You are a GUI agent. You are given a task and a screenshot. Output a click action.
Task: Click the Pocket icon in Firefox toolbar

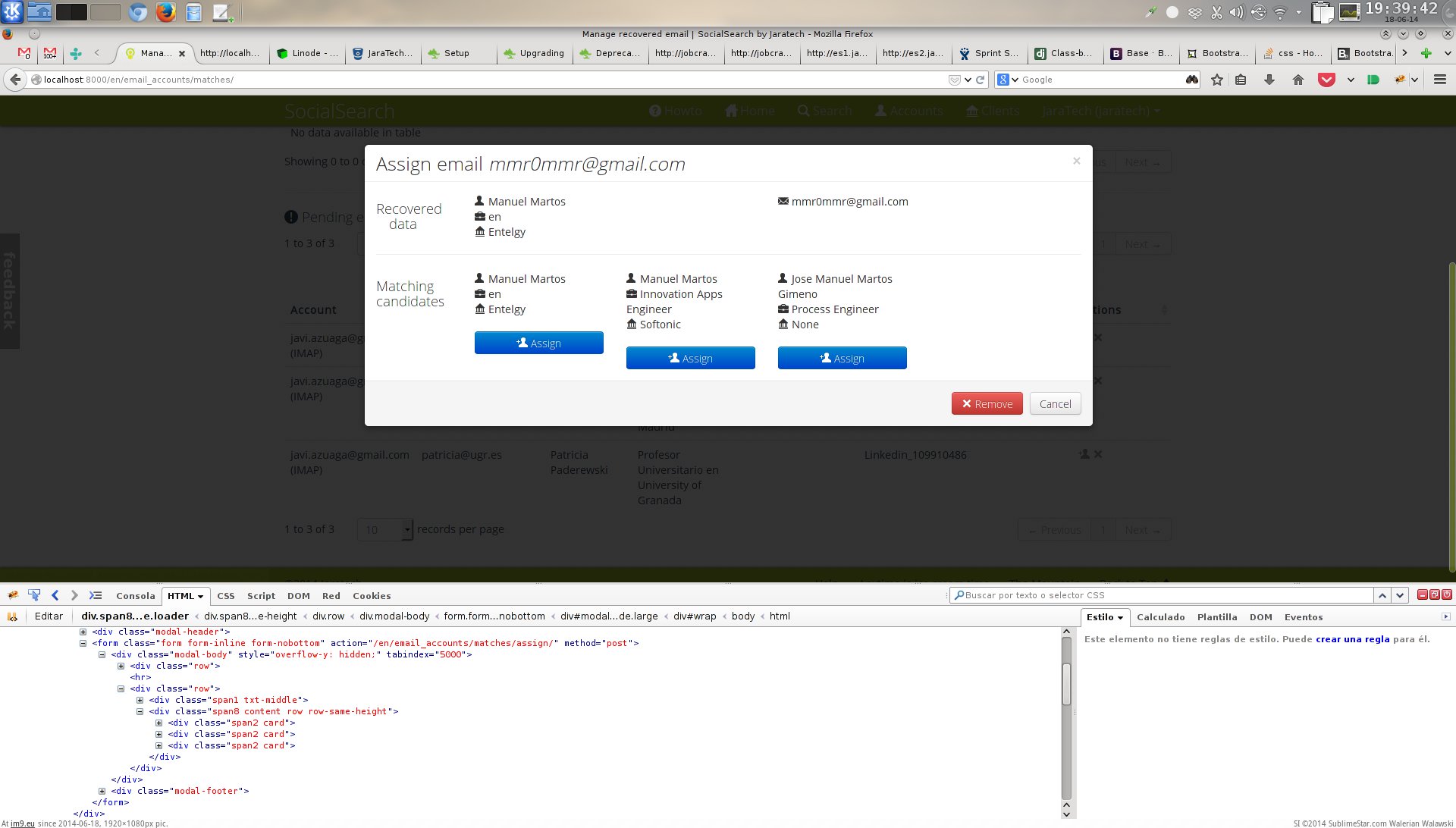click(1326, 80)
